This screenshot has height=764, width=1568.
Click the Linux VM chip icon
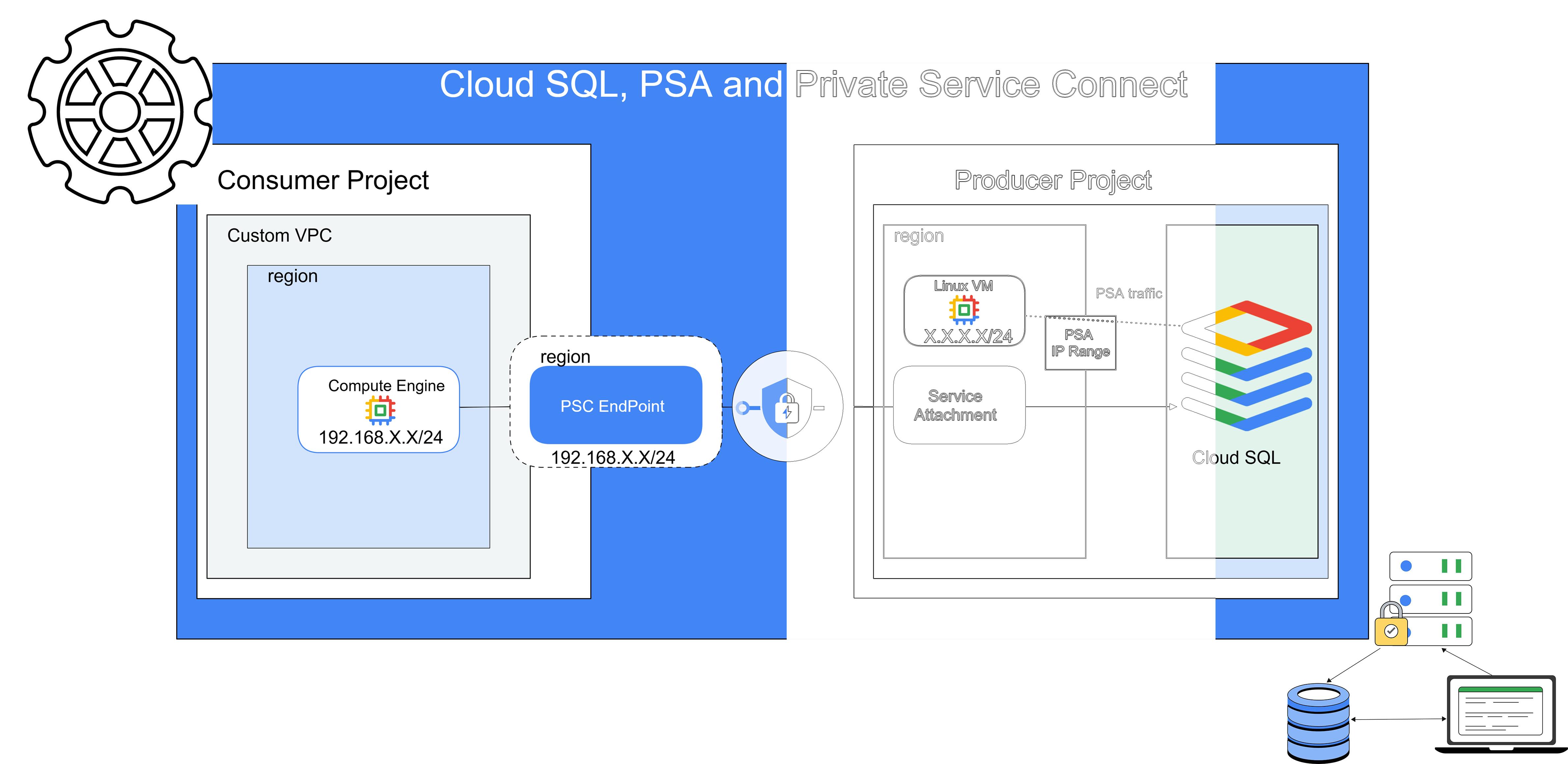[964, 310]
